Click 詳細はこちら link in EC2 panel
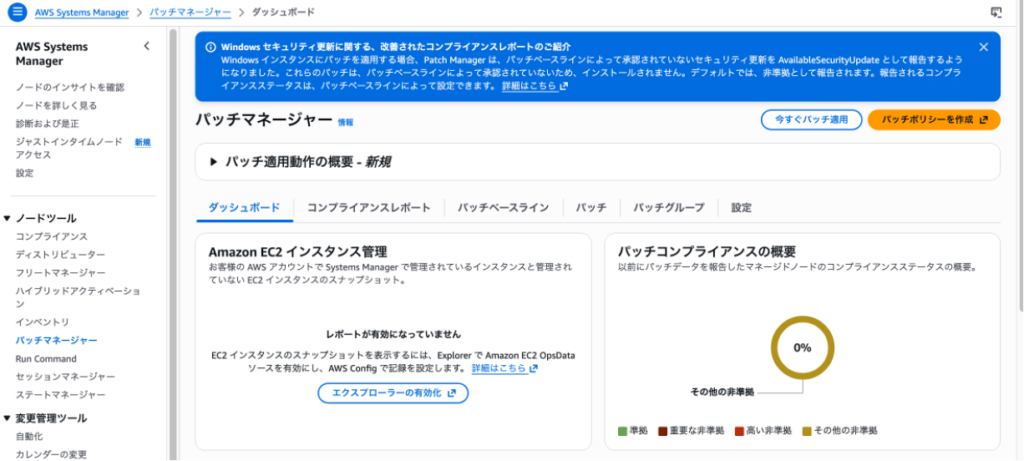Screen dimensions: 1024x461 [505, 369]
